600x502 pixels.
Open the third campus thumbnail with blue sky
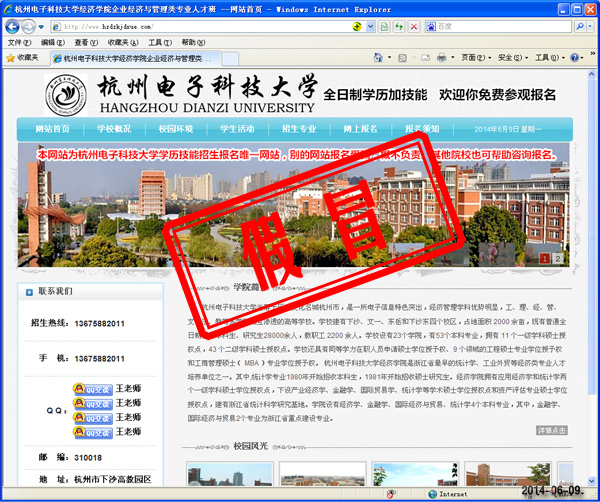point(415,474)
